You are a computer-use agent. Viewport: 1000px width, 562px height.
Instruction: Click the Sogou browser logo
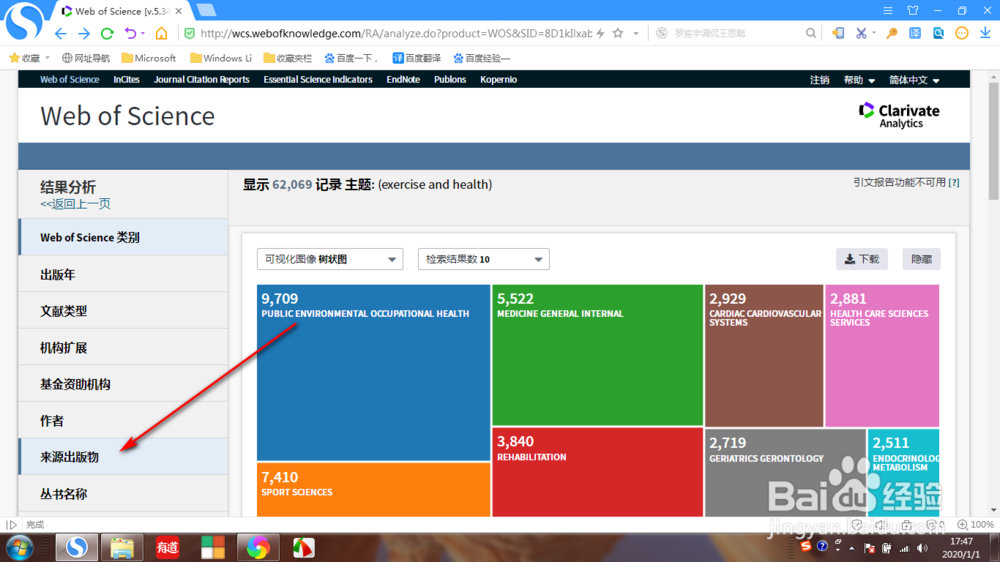pos(24,21)
